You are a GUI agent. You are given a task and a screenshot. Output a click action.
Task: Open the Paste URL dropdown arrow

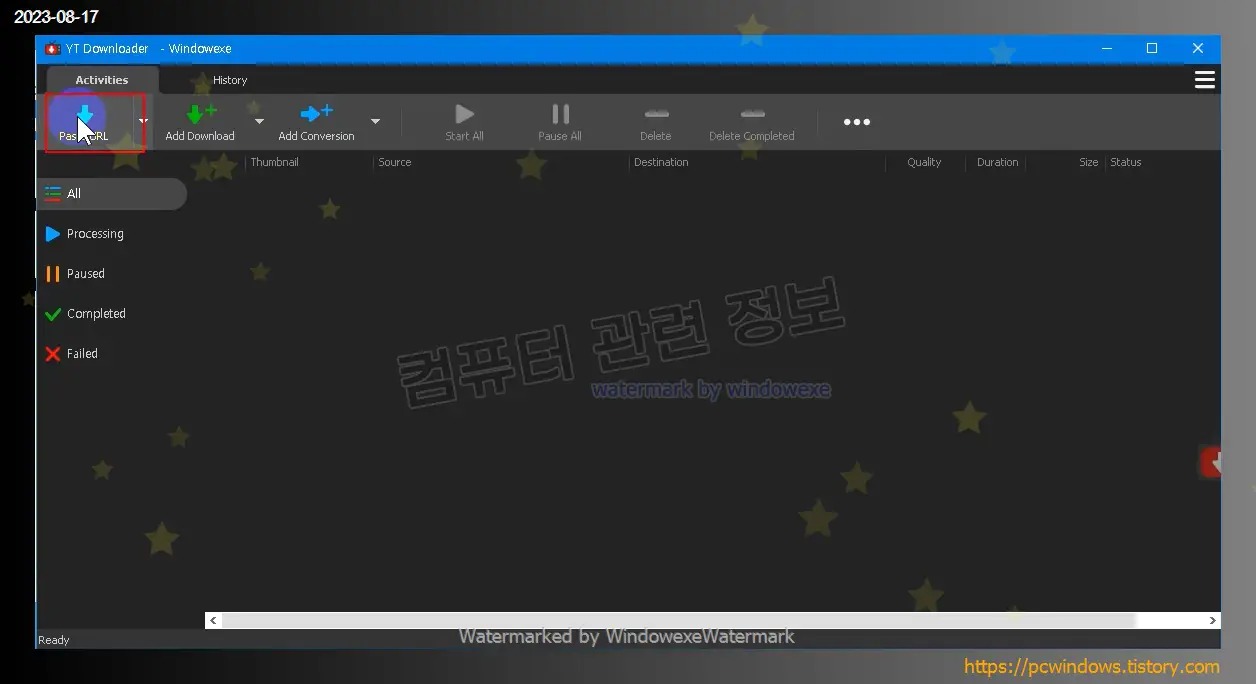(143, 121)
